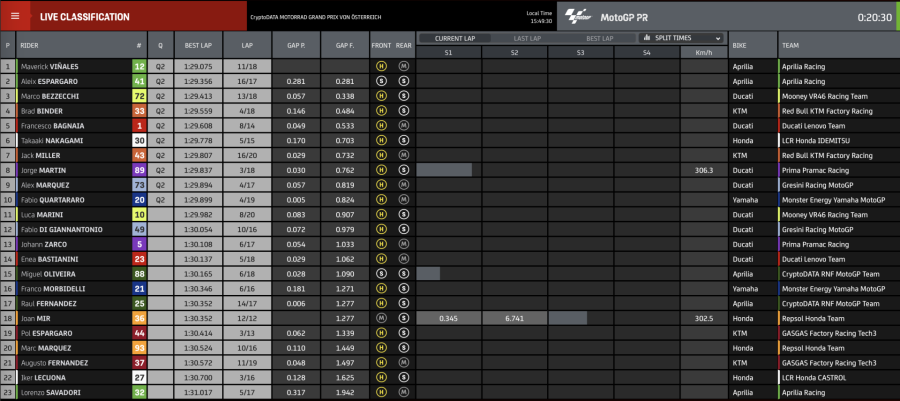
Task: Click the Km/h column header
Action: 704,52
